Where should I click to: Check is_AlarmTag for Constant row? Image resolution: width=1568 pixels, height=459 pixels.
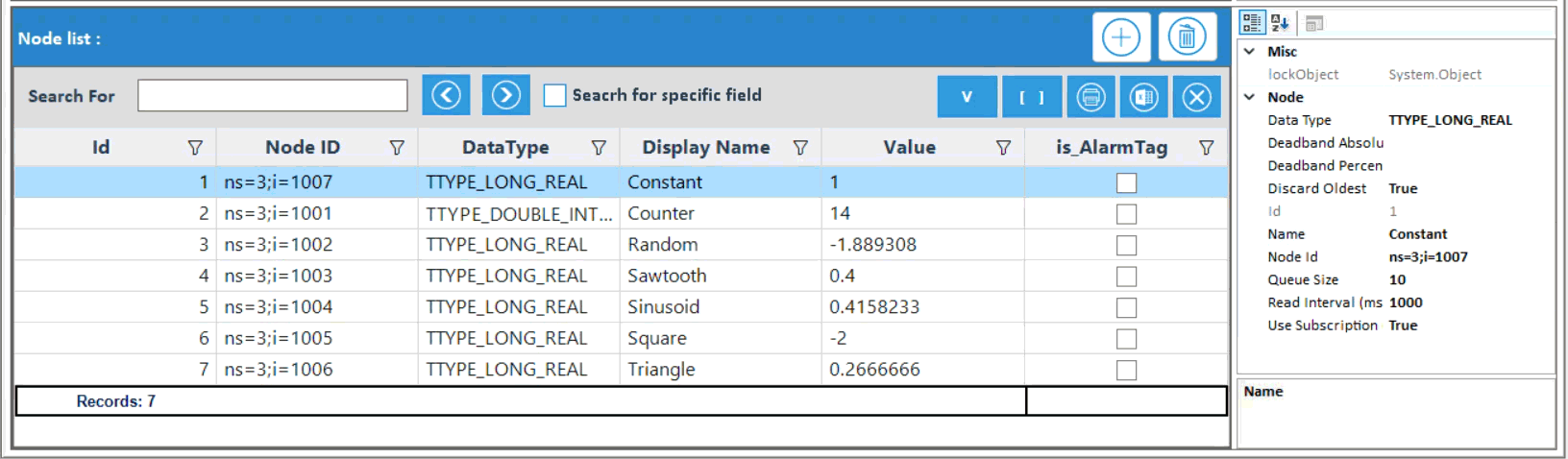click(x=1126, y=182)
